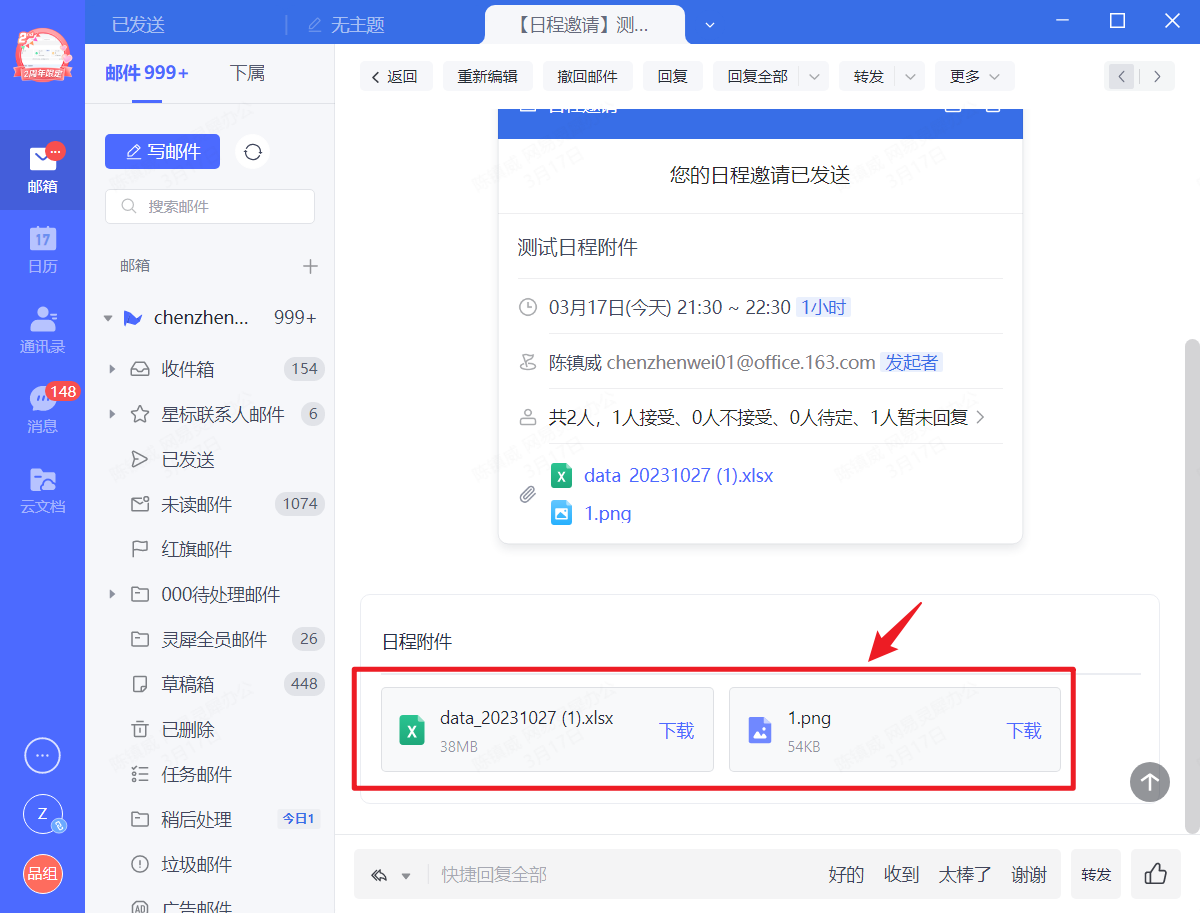Click the 撤回邮件 button
The width and height of the screenshot is (1200, 913).
click(588, 77)
